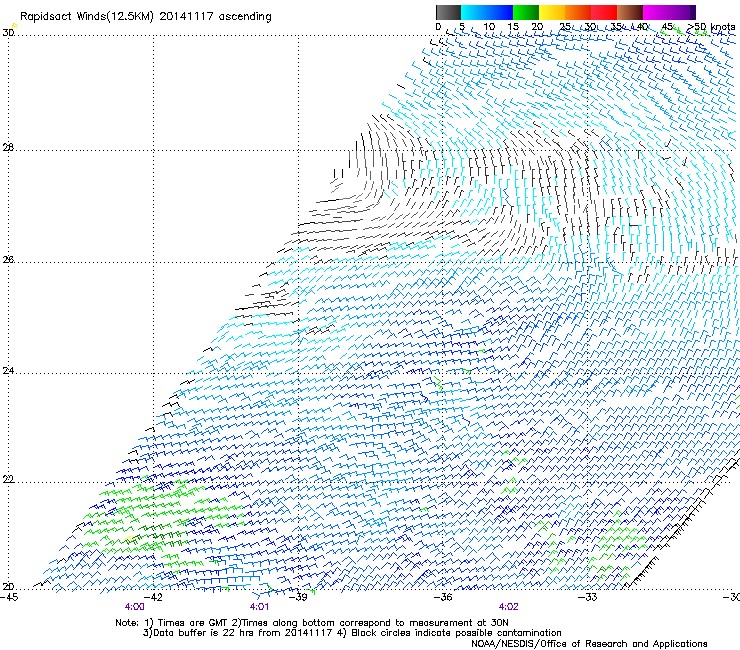Screen dimensions: 740x650
Task: Click the brown 35-40 knots swatch
Action: tap(630, 12)
